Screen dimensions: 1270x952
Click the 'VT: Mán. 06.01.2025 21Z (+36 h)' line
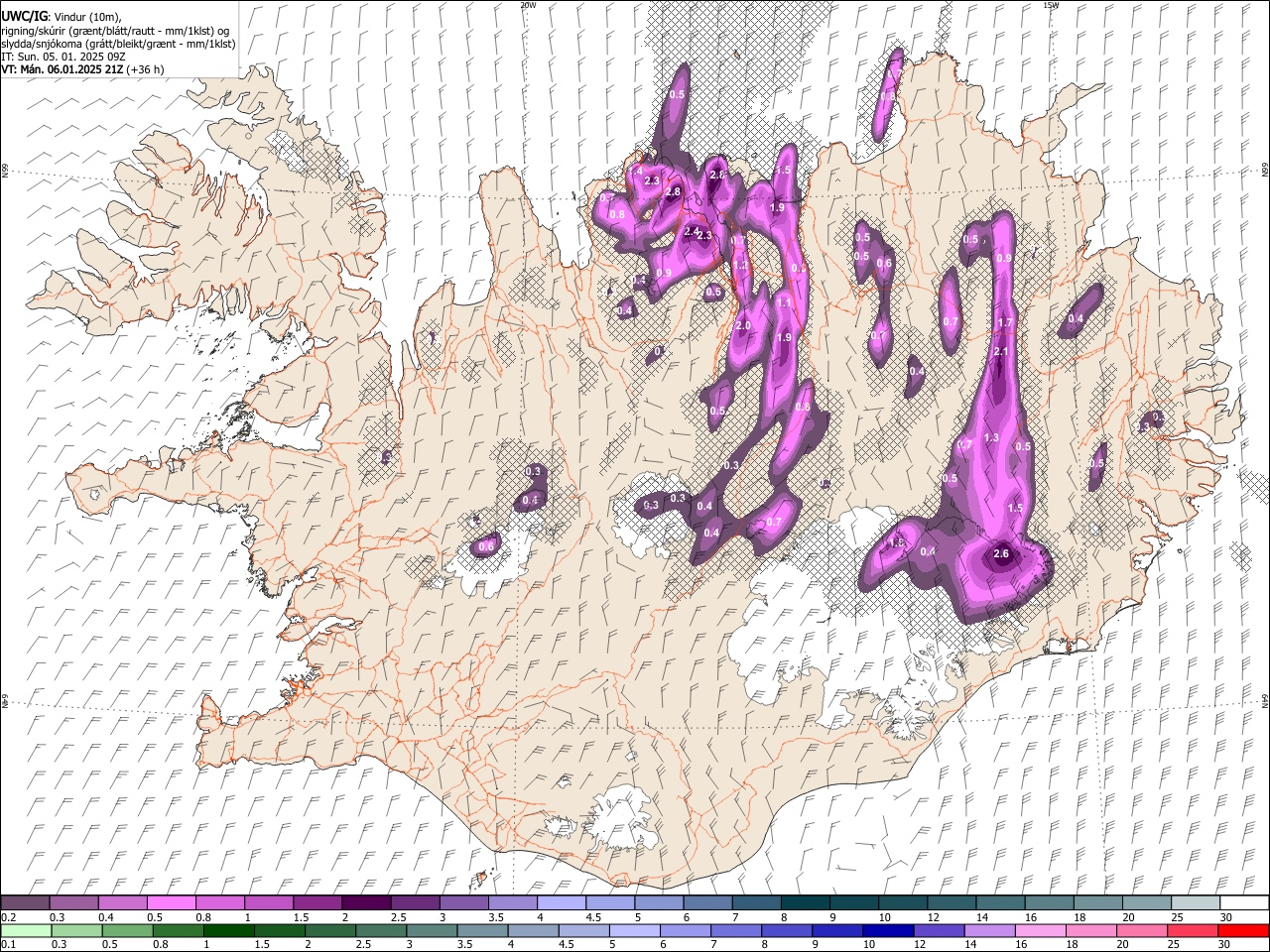tap(82, 69)
